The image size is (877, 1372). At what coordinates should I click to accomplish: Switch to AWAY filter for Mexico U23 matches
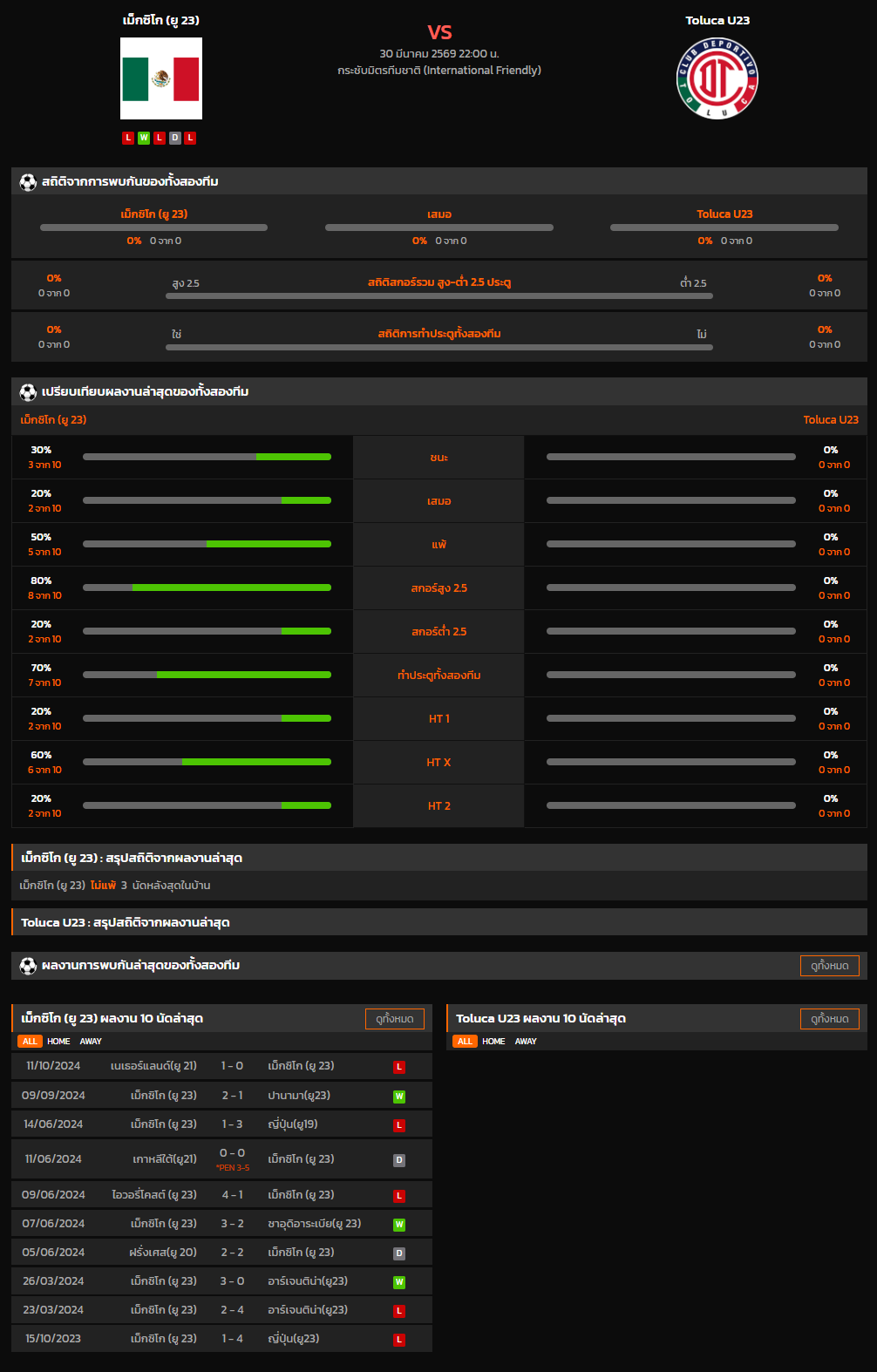point(91,1042)
